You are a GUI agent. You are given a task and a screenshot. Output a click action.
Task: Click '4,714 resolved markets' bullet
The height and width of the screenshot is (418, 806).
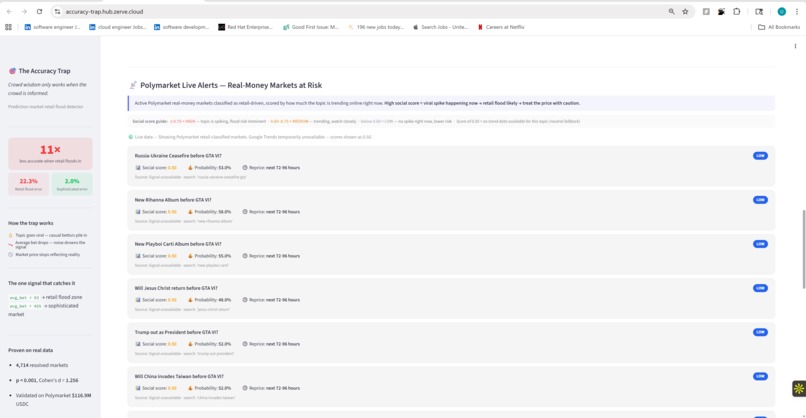42,365
